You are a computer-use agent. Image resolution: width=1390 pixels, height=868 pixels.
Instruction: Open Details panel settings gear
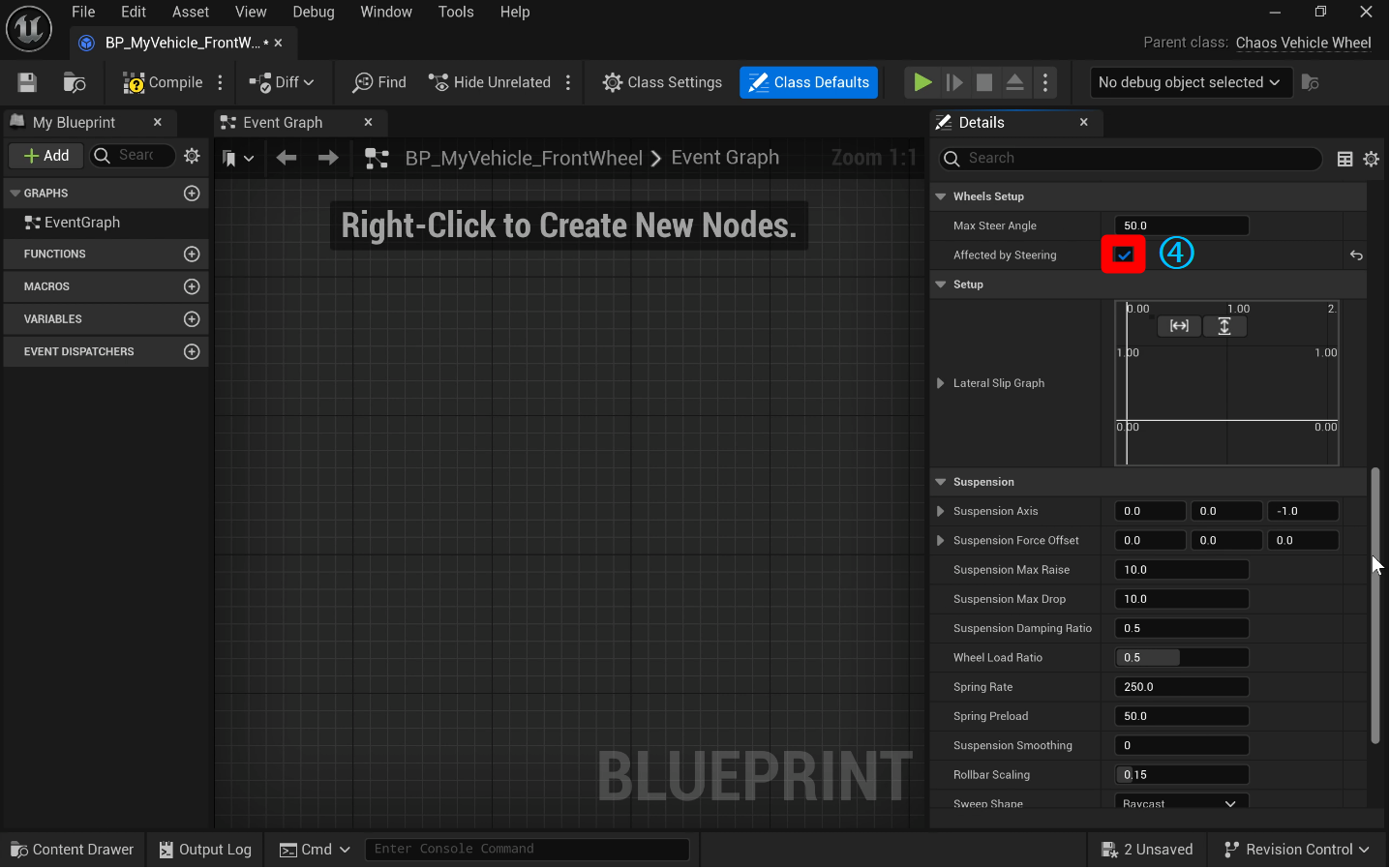click(x=1372, y=159)
